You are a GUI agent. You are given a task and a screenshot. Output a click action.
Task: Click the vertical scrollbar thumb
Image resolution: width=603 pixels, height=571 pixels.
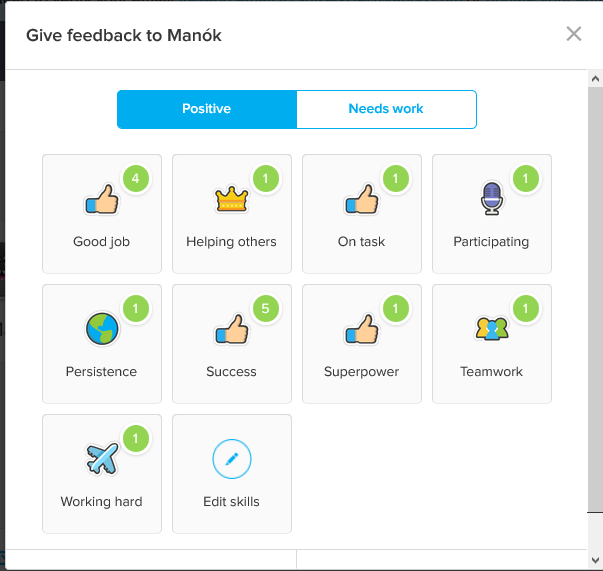pyautogui.click(x=595, y=300)
